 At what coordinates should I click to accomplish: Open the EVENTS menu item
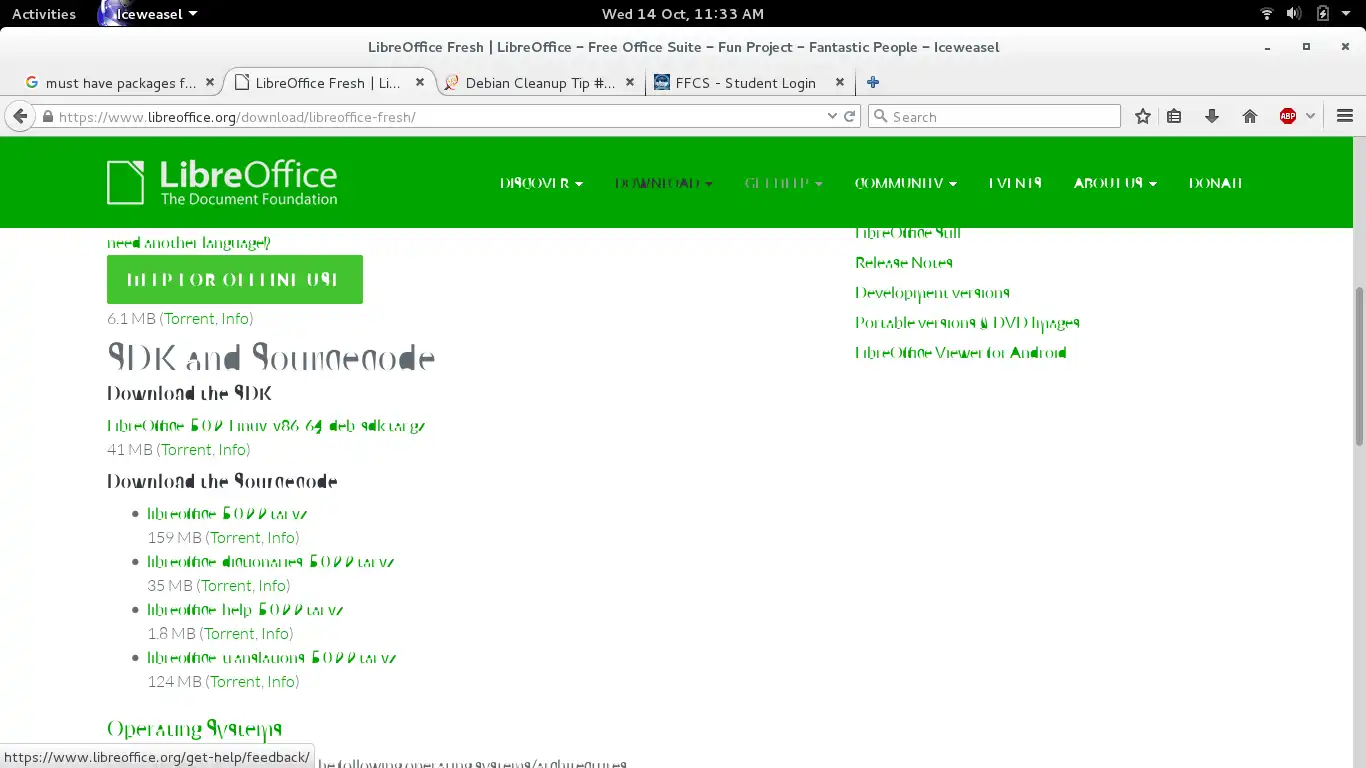(x=1015, y=183)
